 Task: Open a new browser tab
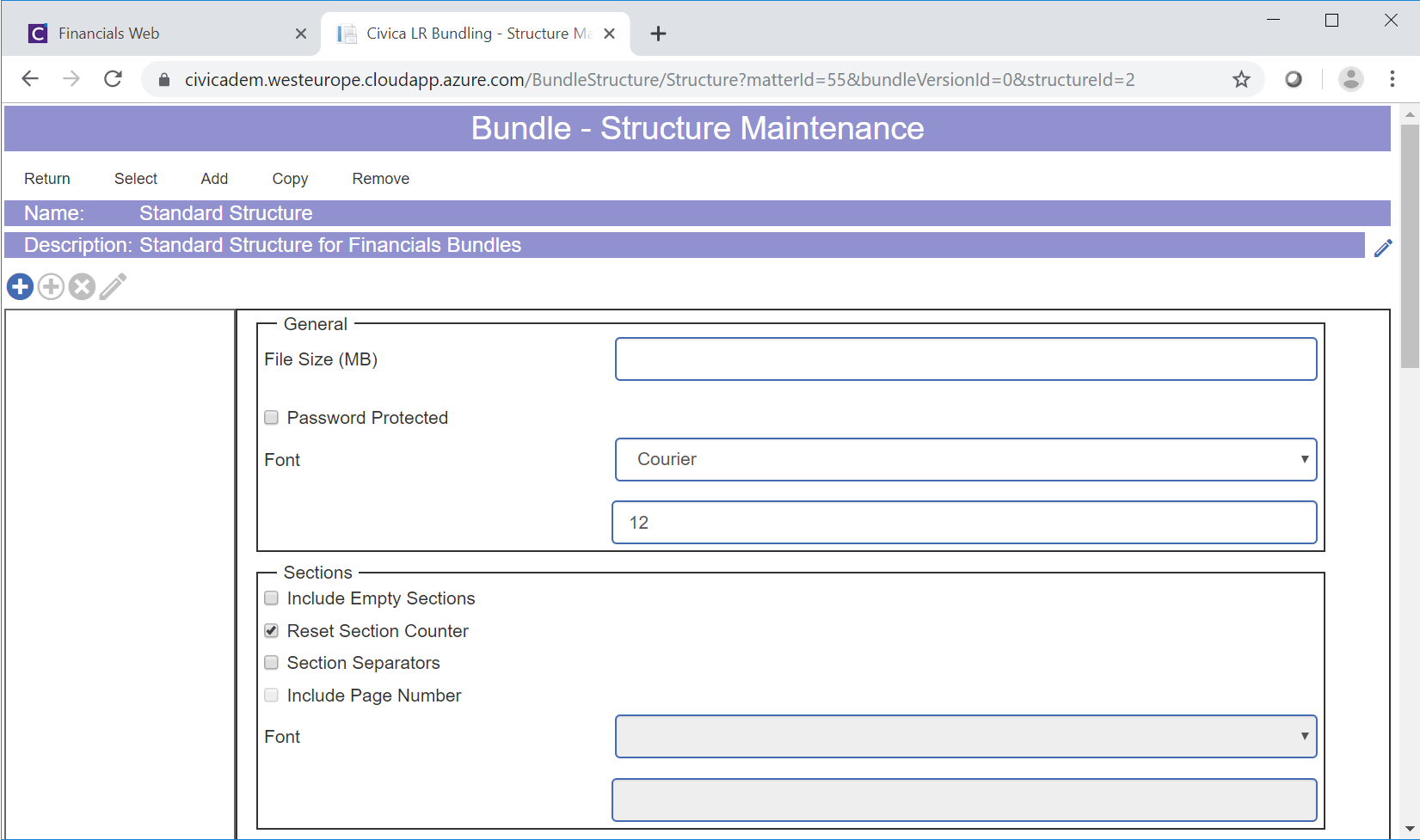658,34
